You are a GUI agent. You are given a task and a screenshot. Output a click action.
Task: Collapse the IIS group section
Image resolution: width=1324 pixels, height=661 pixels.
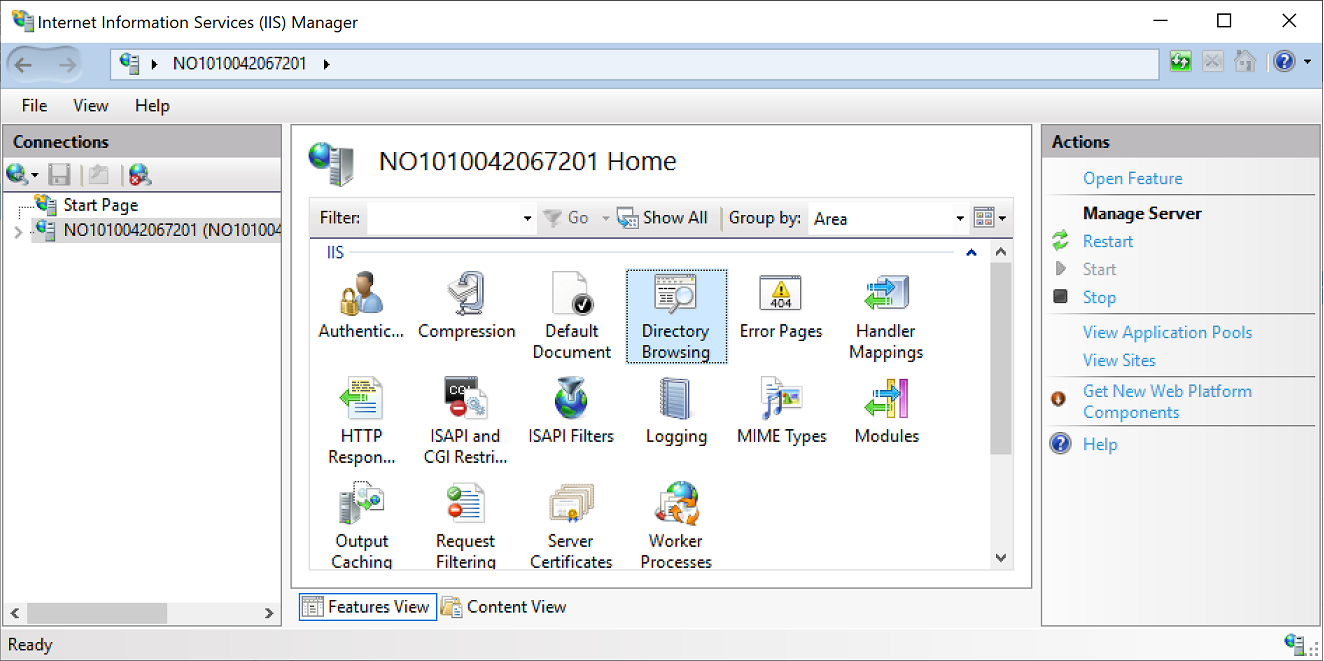[x=971, y=253]
